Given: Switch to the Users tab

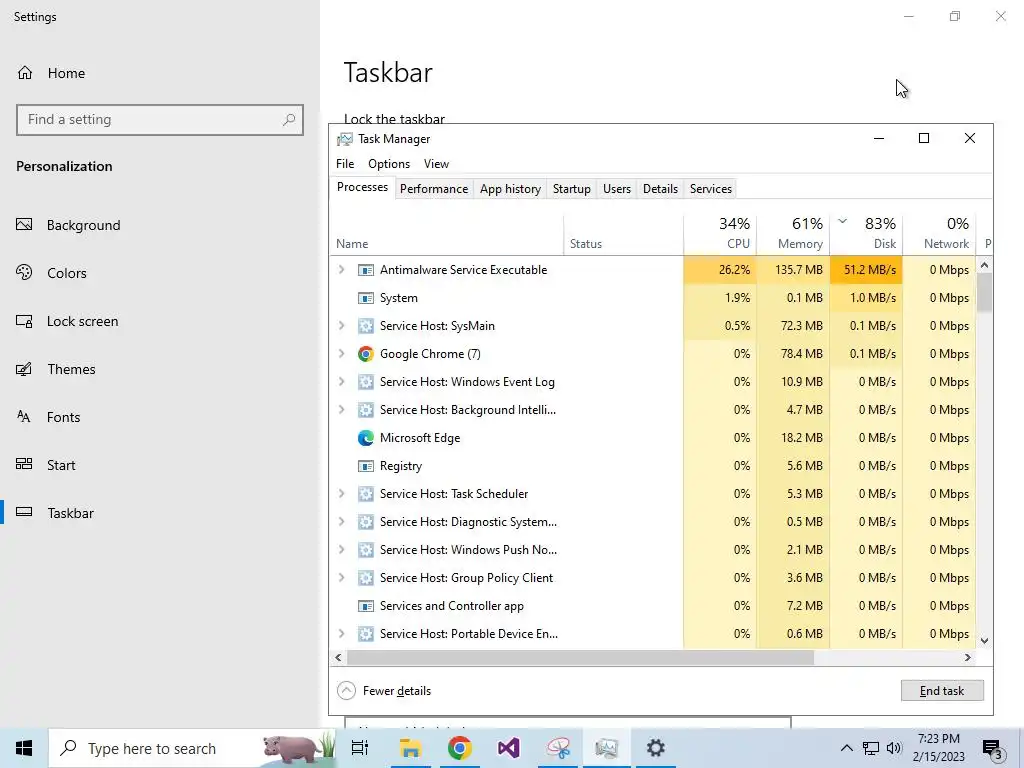Looking at the screenshot, I should 616,189.
